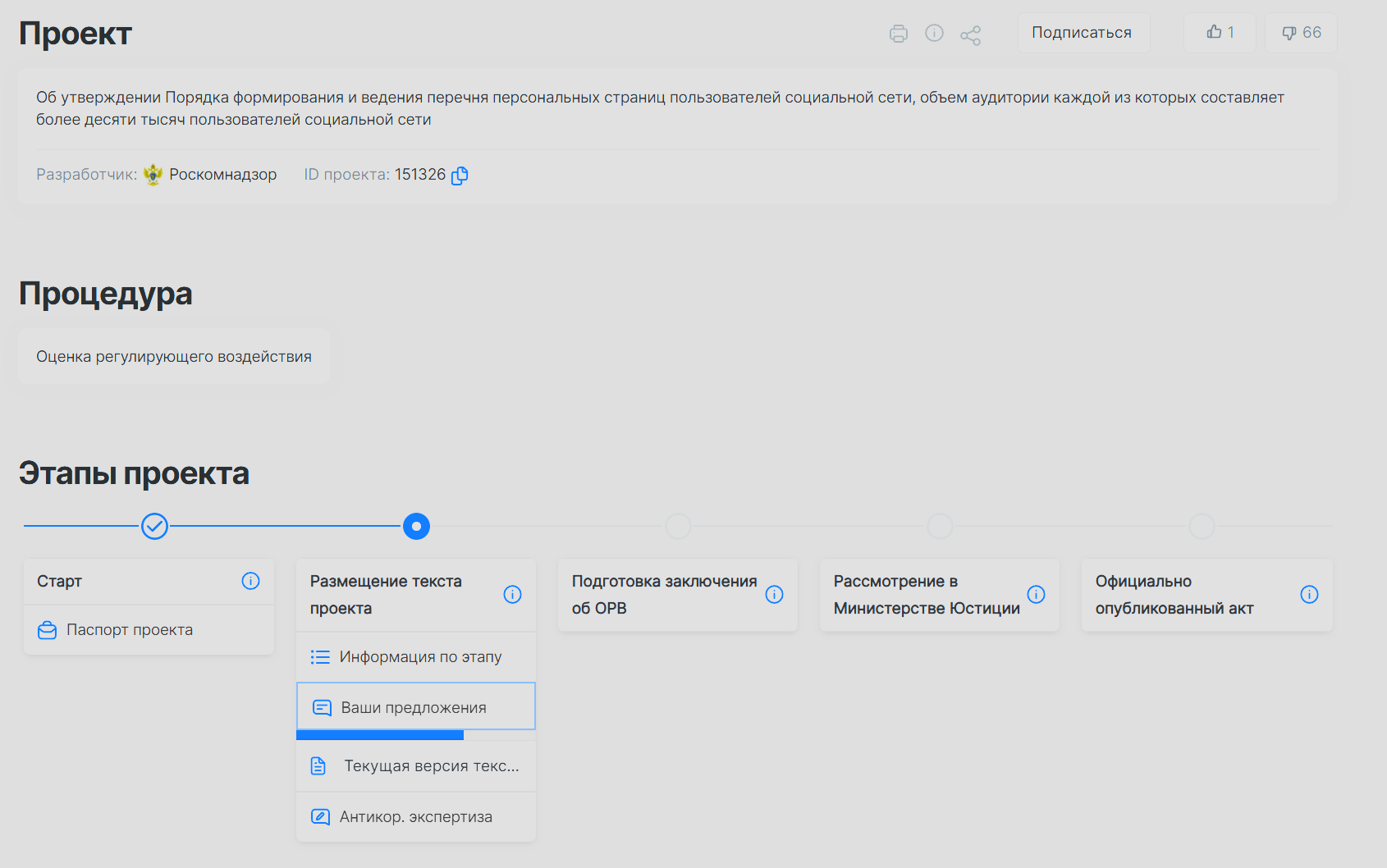Click the Роскомнадзор developer link
This screenshot has width=1387, height=868.
[222, 175]
